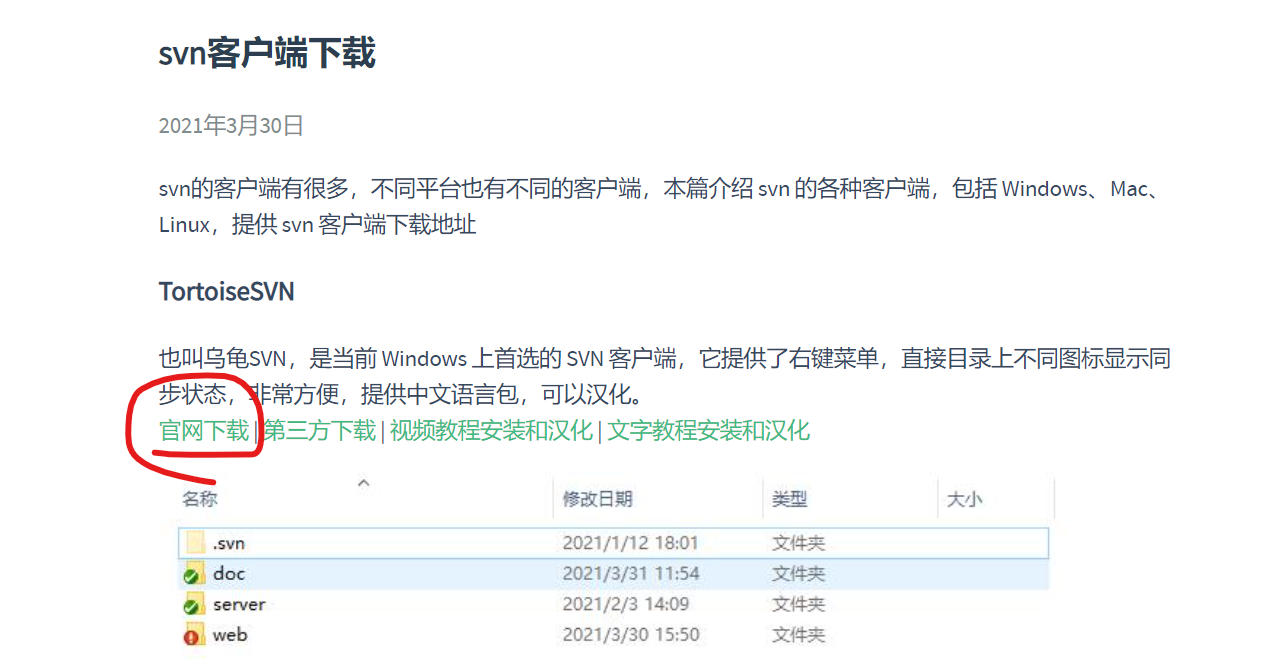Click the web folder icon with red mark
Screen dimensions: 1267x664
tap(194, 635)
